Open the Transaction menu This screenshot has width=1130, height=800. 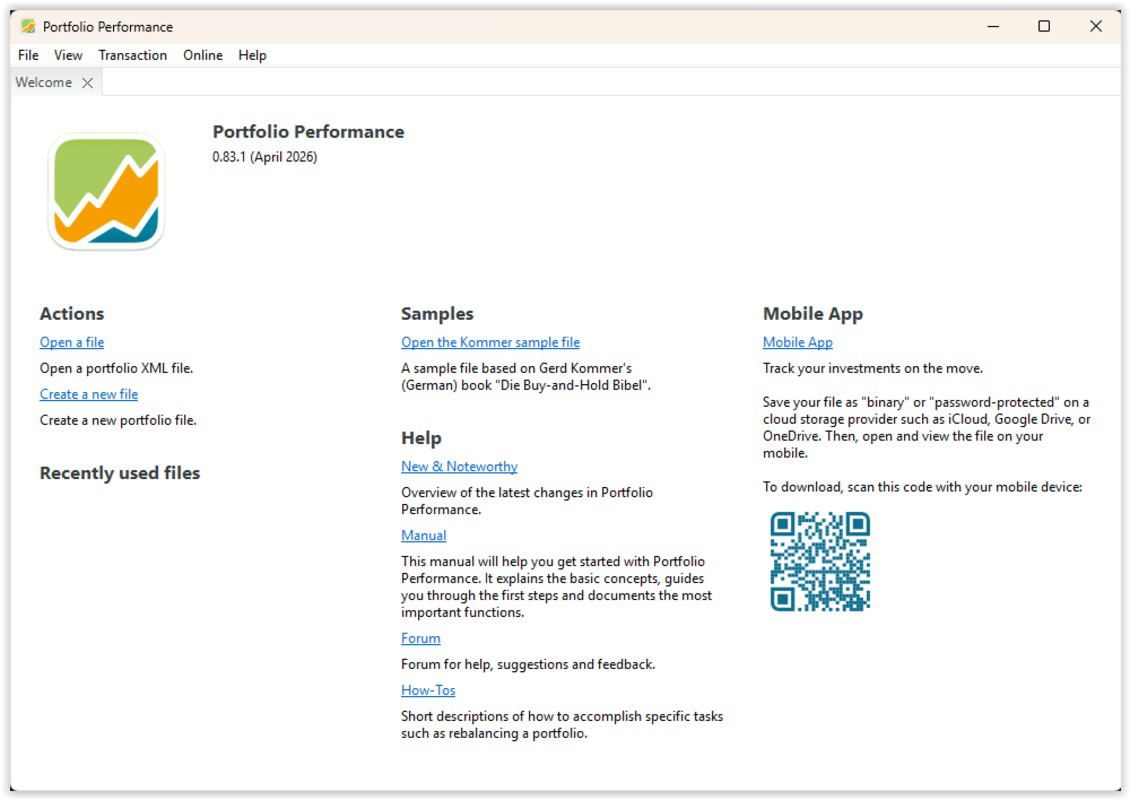click(x=133, y=55)
